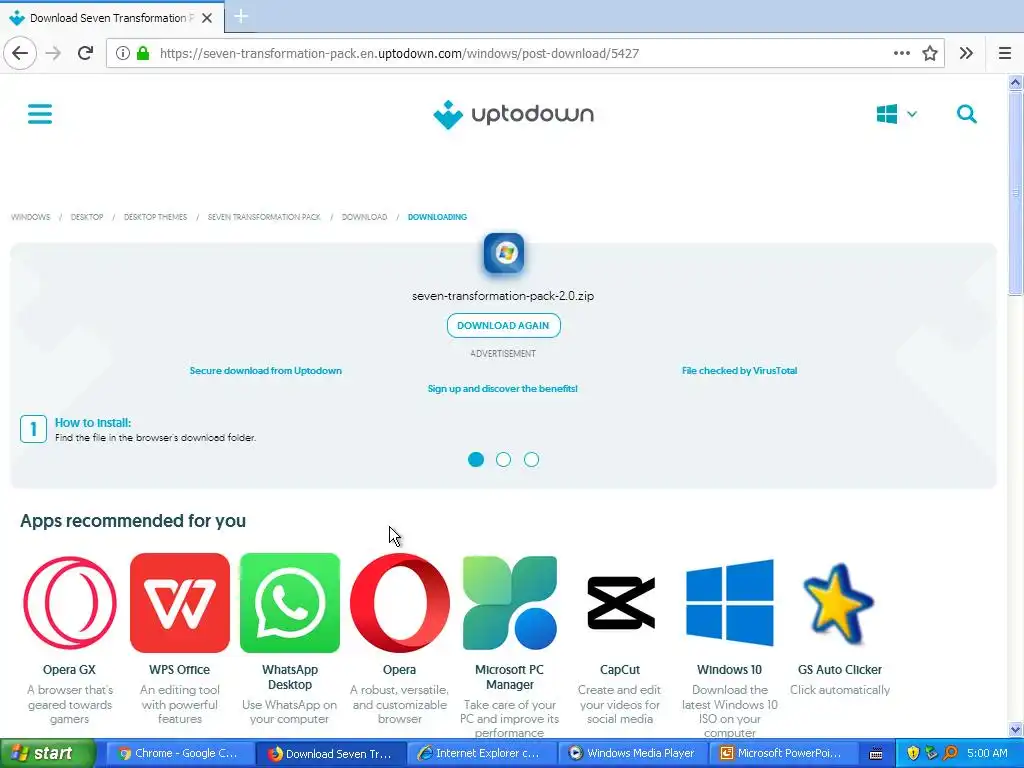Click the DOWNLOAD AGAIN button
Screen dimensions: 1024x768
pyautogui.click(x=504, y=325)
